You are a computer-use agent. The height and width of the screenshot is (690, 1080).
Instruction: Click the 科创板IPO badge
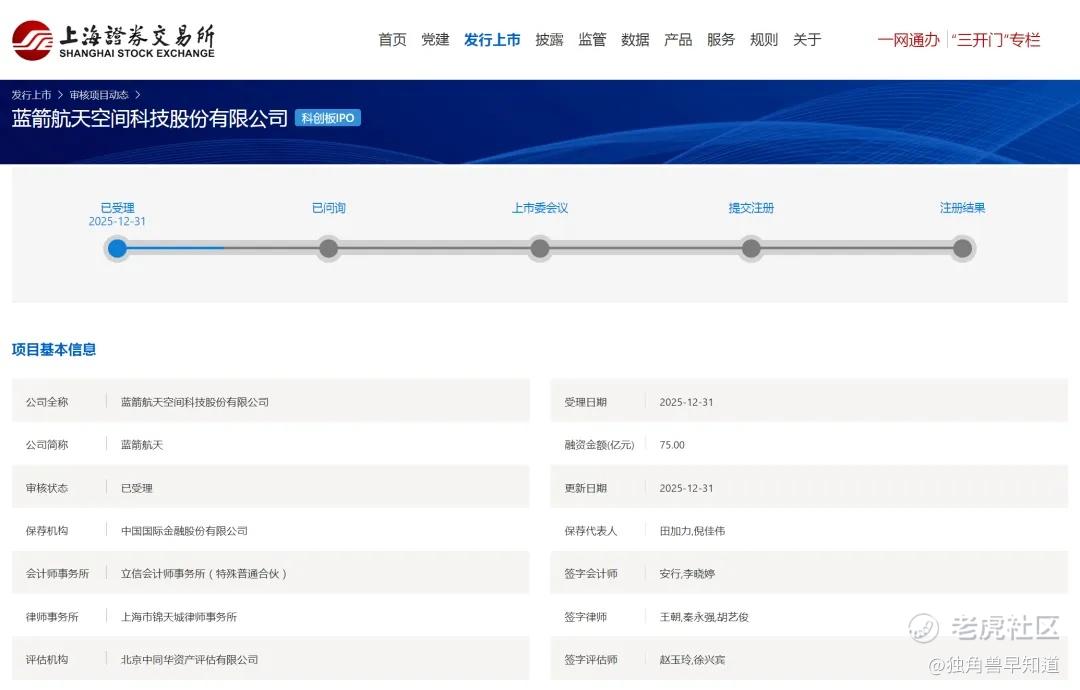click(328, 118)
